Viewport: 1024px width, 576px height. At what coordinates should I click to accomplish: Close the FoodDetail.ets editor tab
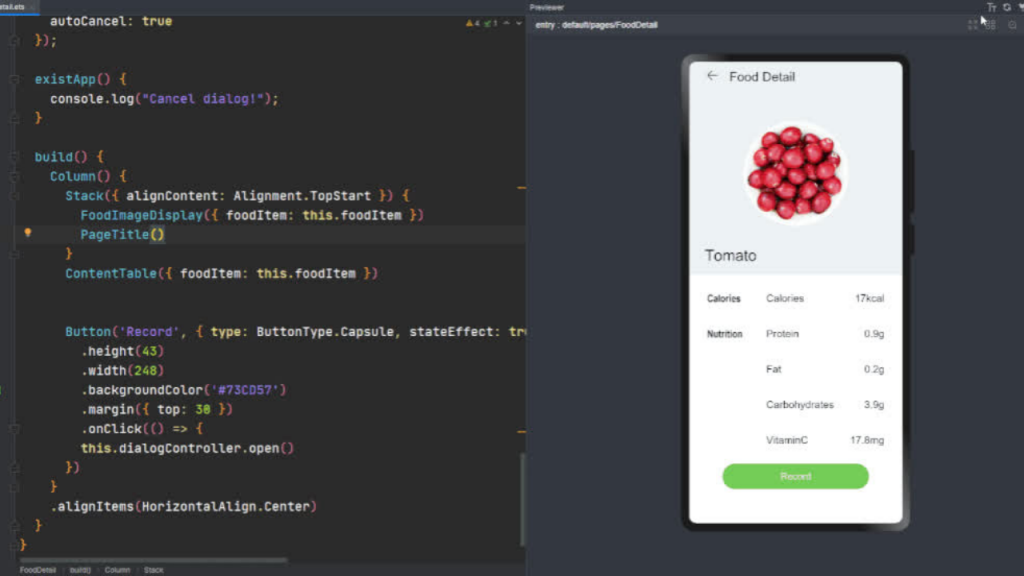click(32, 7)
